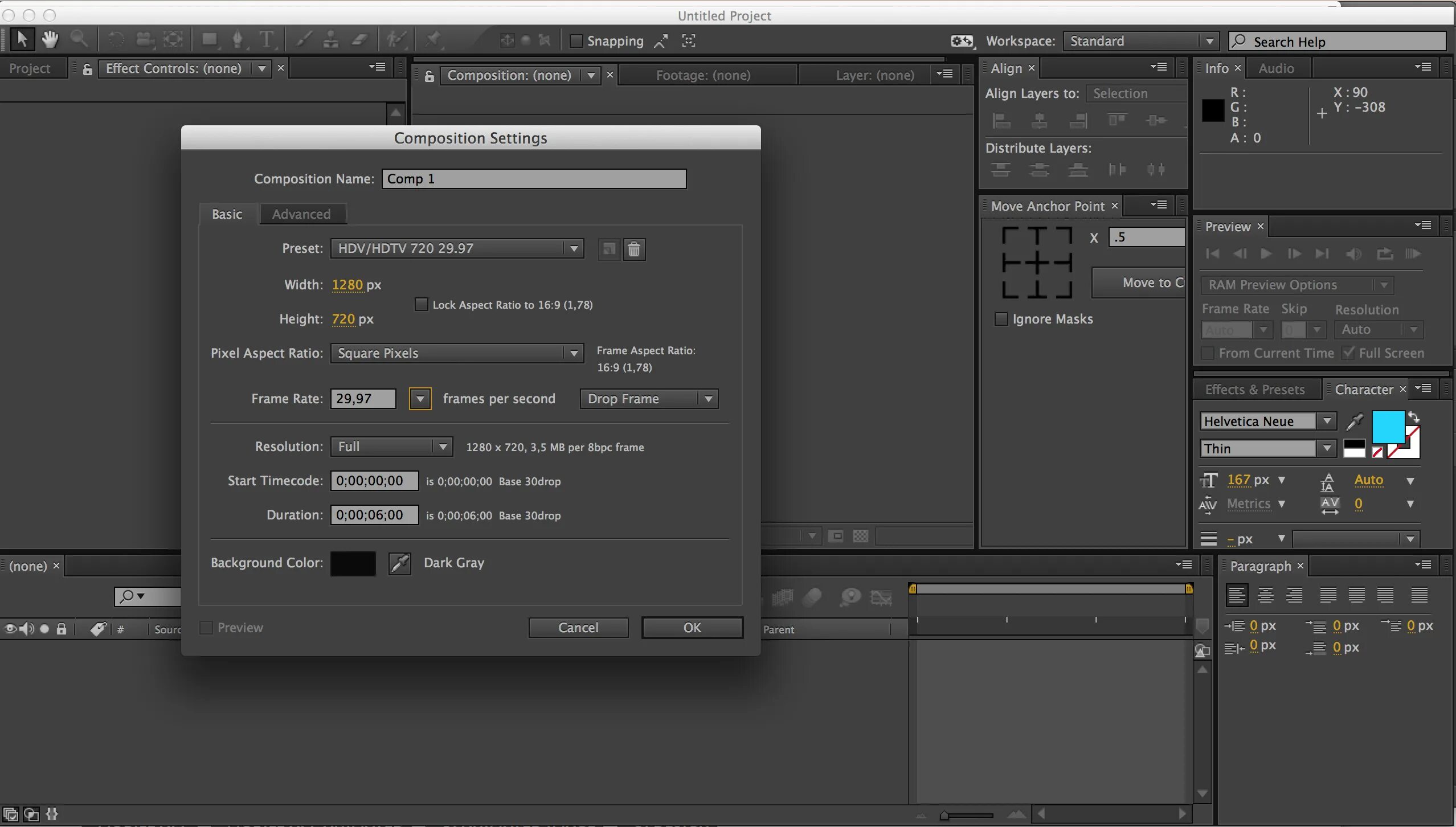Viewport: 1456px width, 827px height.
Task: Click the Cancel button
Action: 578,628
